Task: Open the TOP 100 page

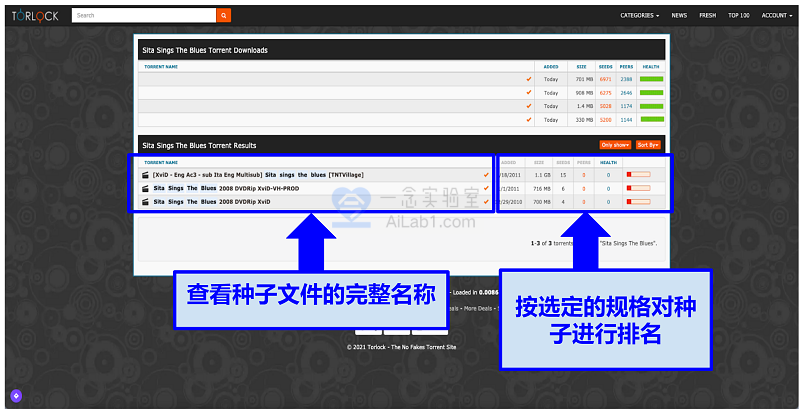Action: coord(739,15)
